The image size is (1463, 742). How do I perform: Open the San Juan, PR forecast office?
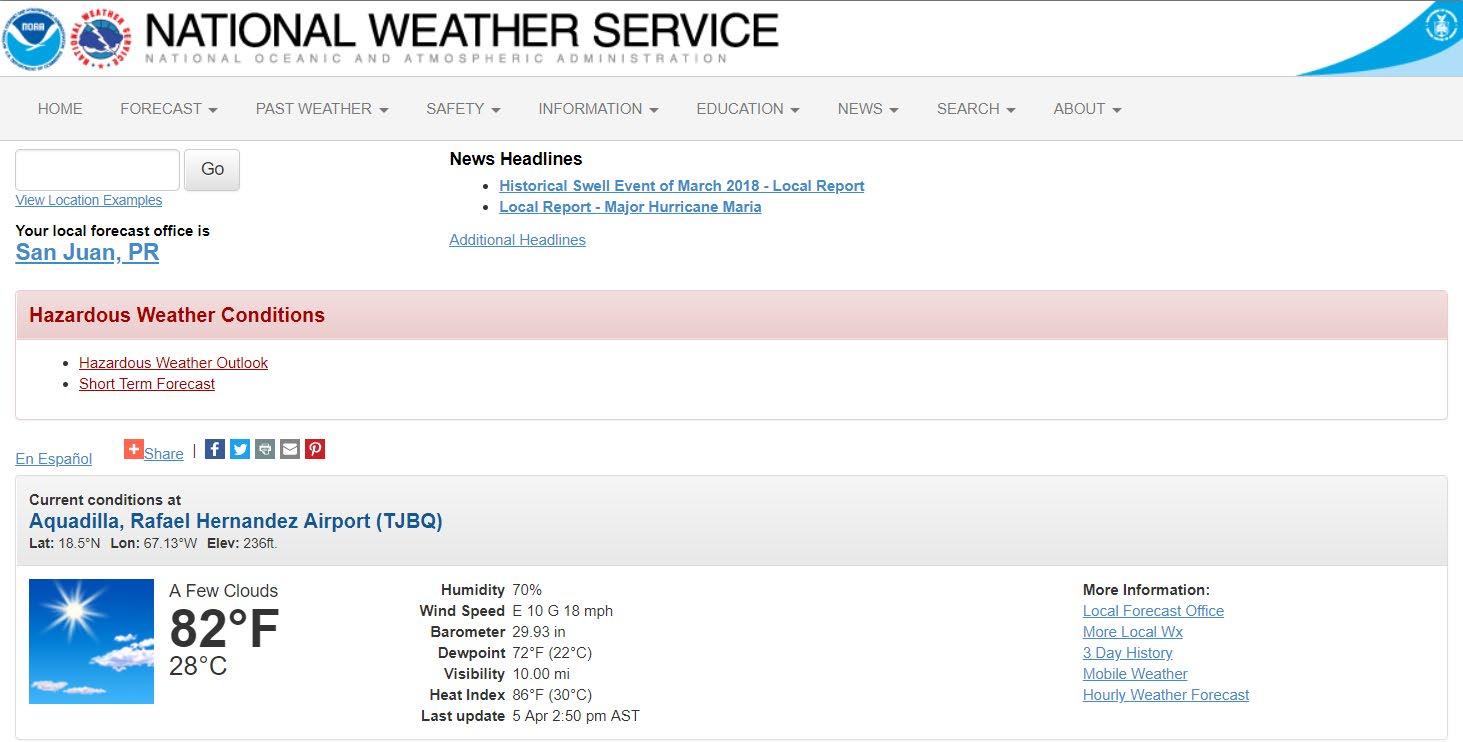(x=87, y=252)
